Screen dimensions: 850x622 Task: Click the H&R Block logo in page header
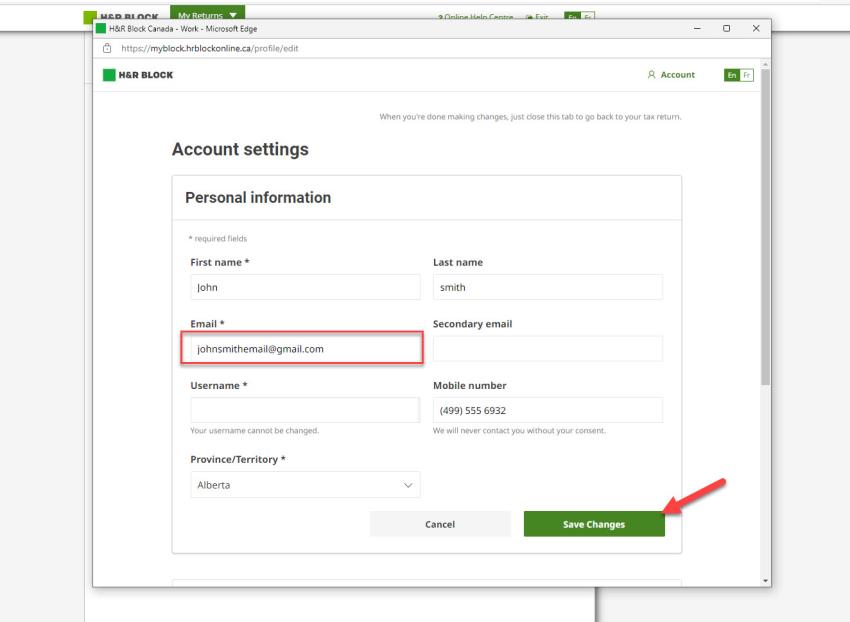(x=138, y=75)
